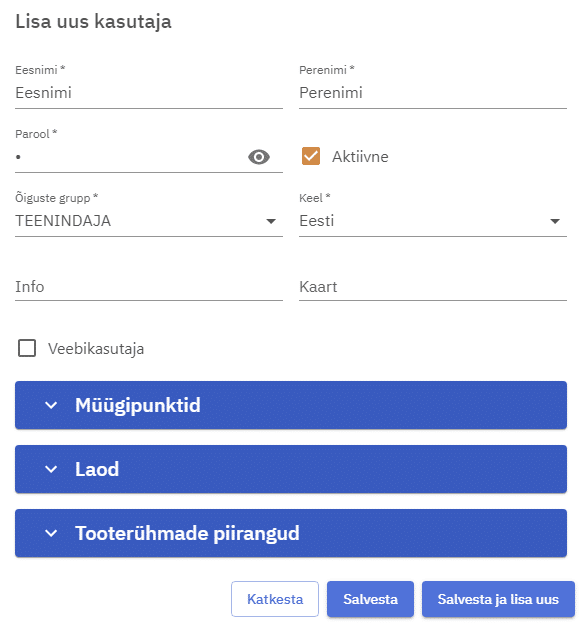Focus the Perenimi input field
This screenshot has height=628, width=585.
pos(433,93)
